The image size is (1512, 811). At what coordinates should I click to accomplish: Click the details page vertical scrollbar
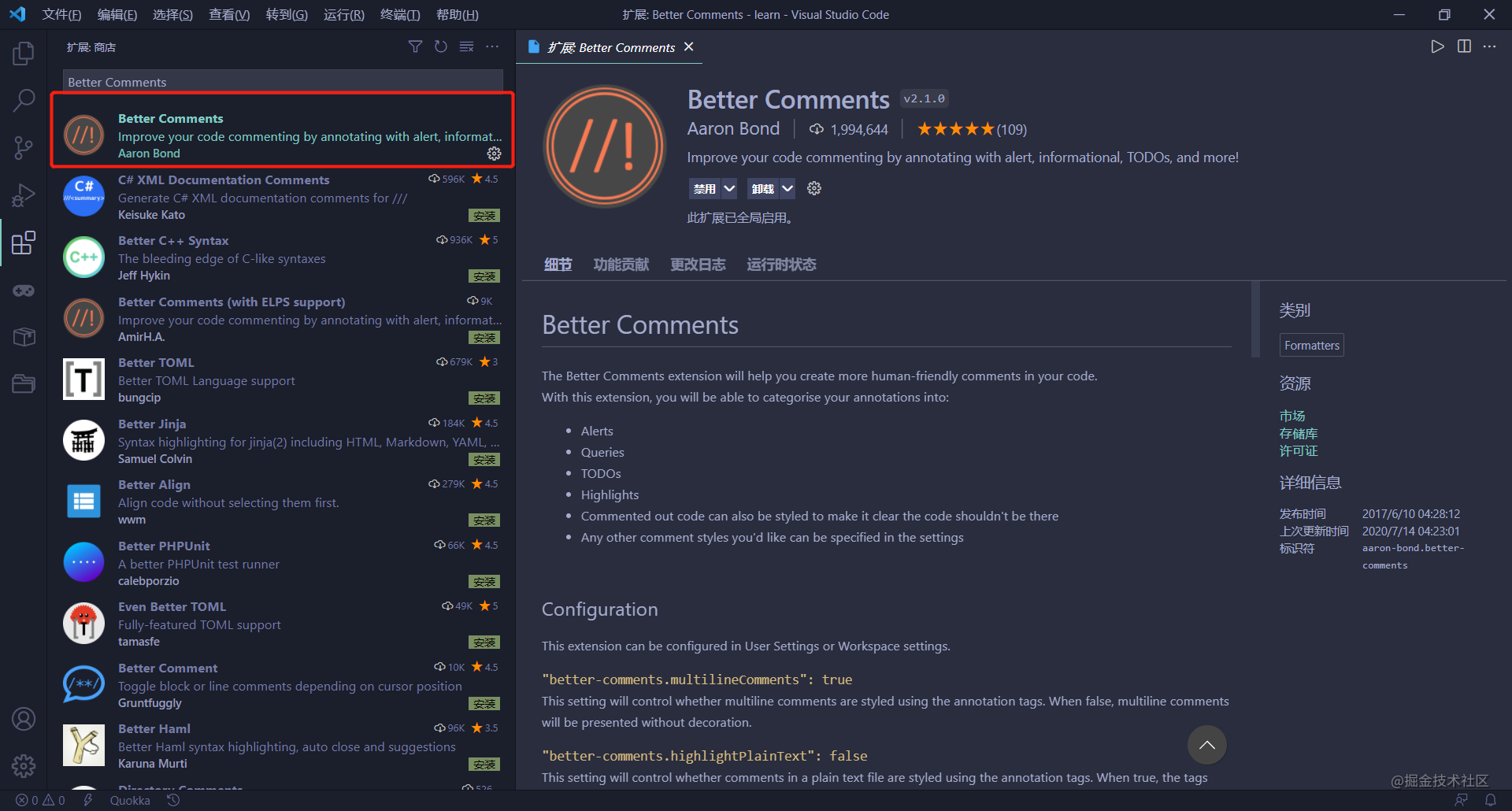1255,319
